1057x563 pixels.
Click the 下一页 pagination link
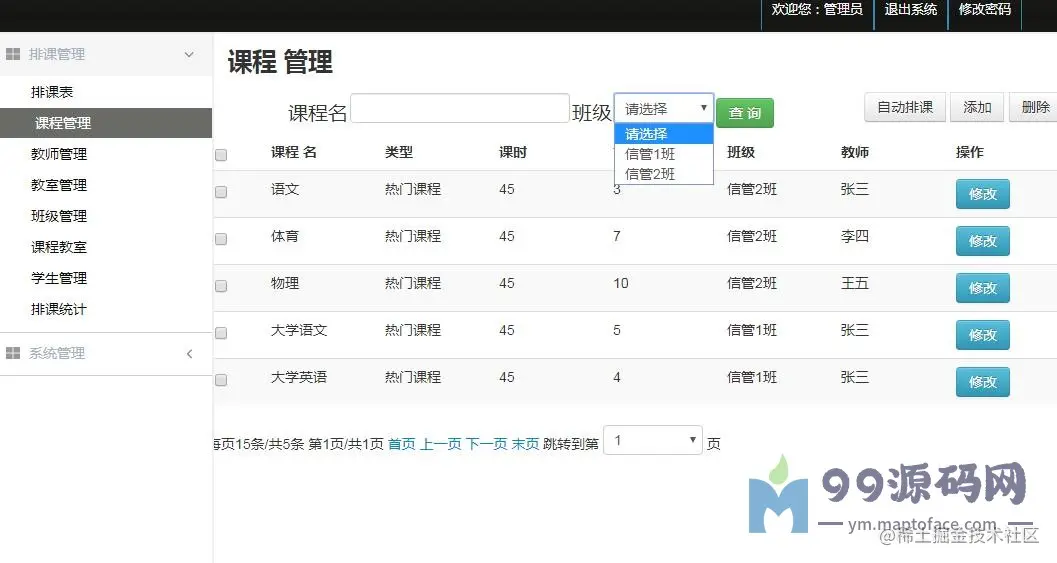[487, 444]
